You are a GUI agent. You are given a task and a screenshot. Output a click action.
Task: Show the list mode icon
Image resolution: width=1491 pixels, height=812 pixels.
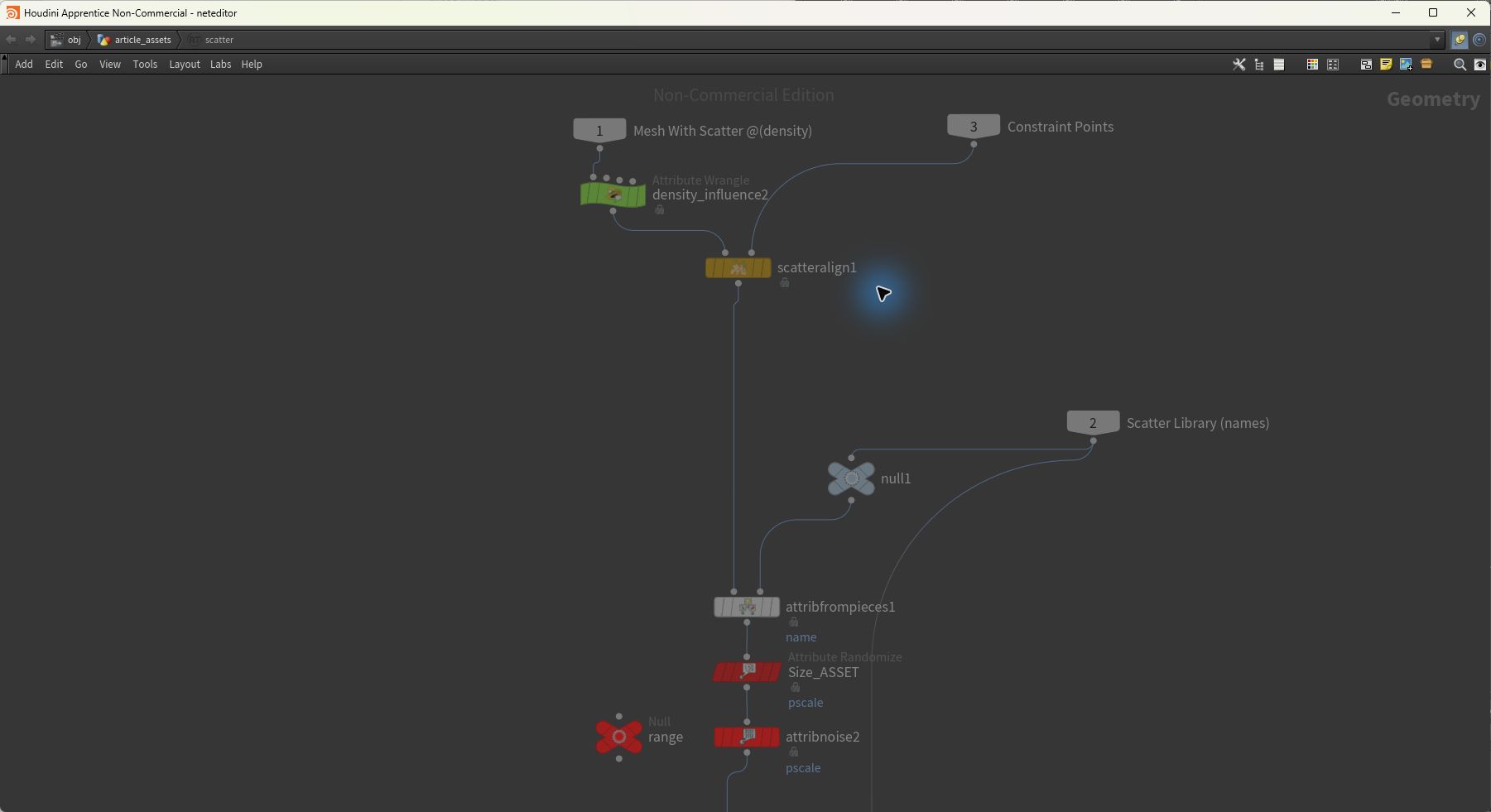point(1279,65)
